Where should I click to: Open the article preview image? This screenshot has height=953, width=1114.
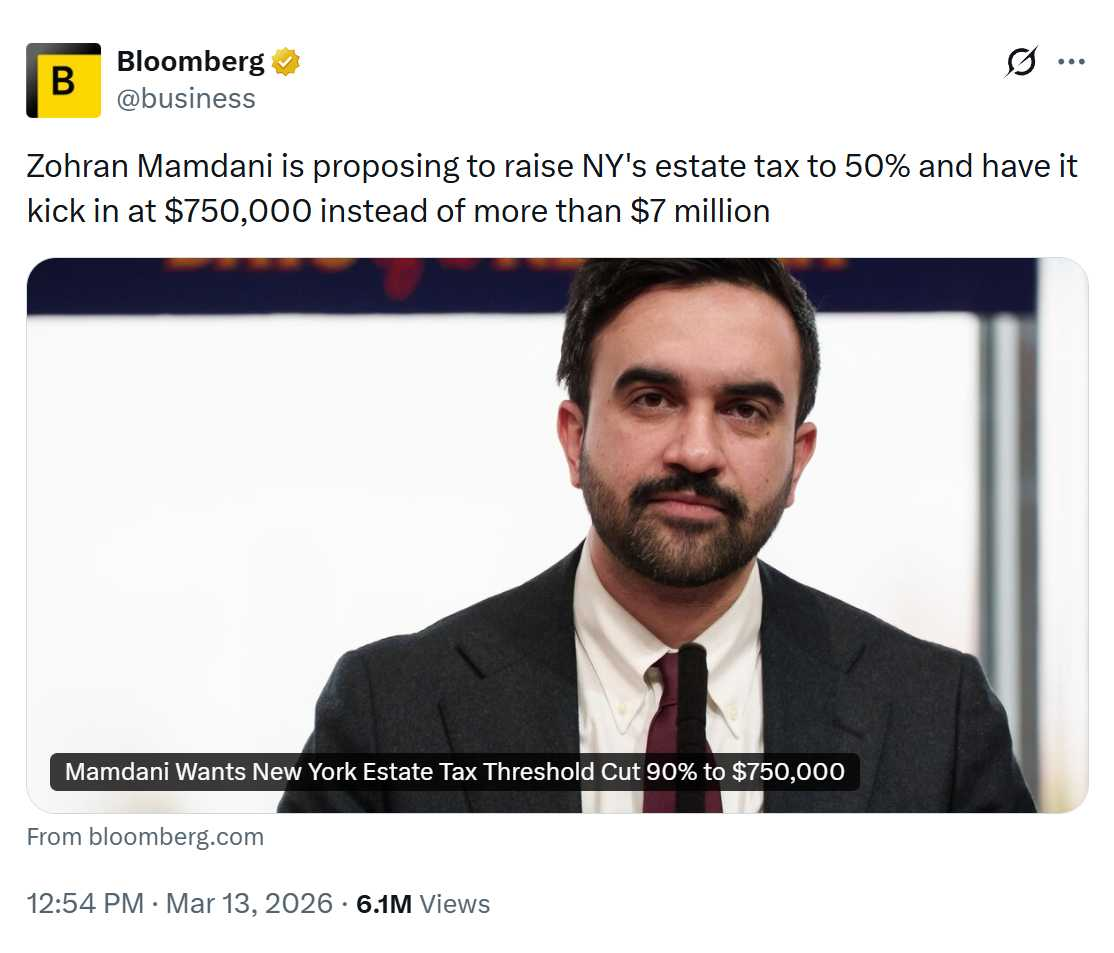click(556, 500)
